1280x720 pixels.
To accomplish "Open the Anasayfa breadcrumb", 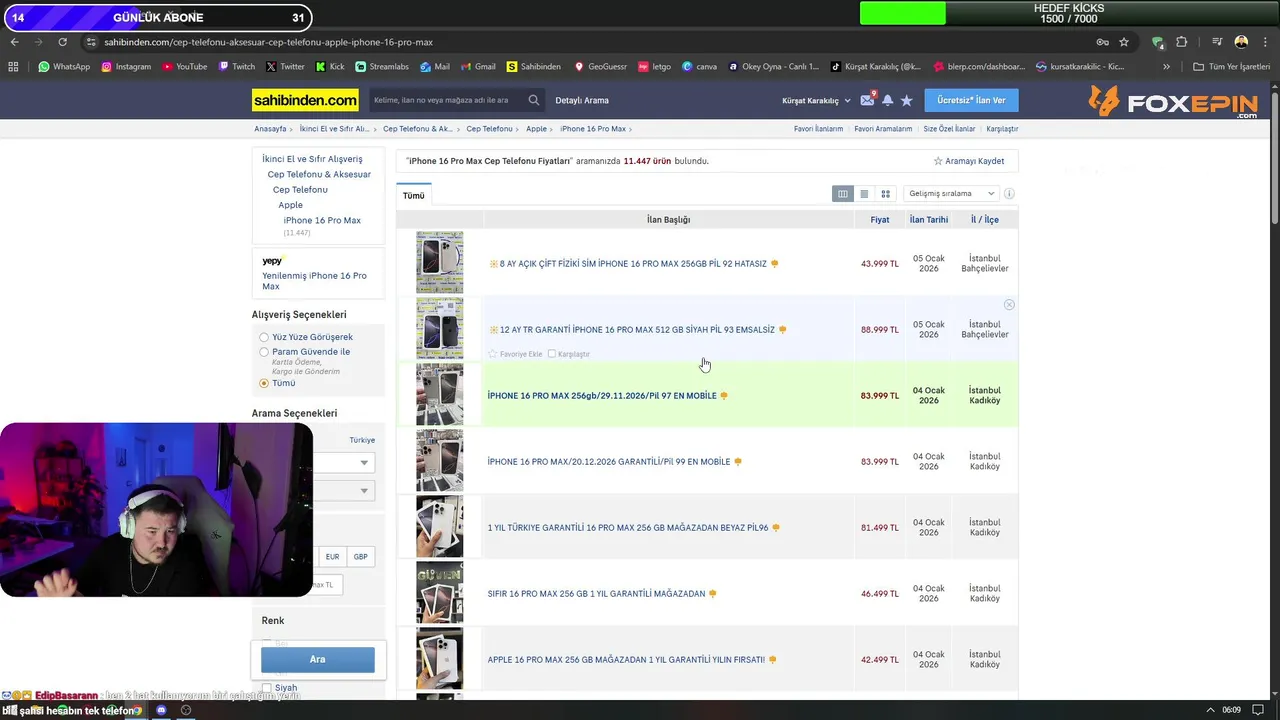I will pyautogui.click(x=270, y=129).
